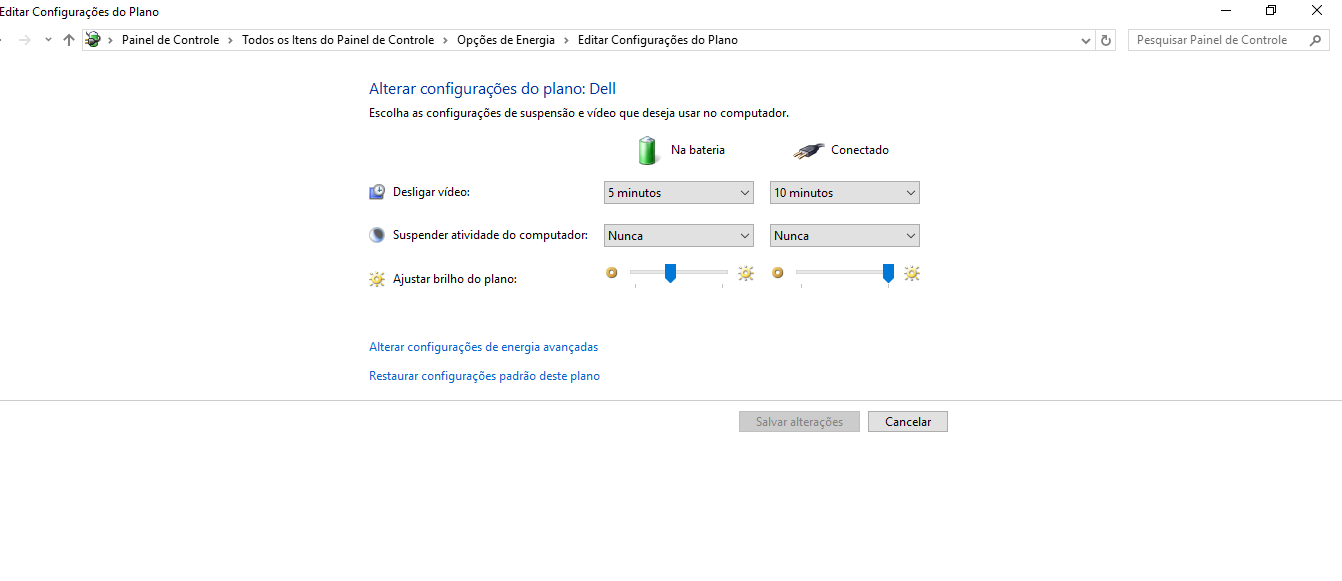The height and width of the screenshot is (581, 1342).
Task: Click the search magnifier icon
Action: click(x=1314, y=40)
